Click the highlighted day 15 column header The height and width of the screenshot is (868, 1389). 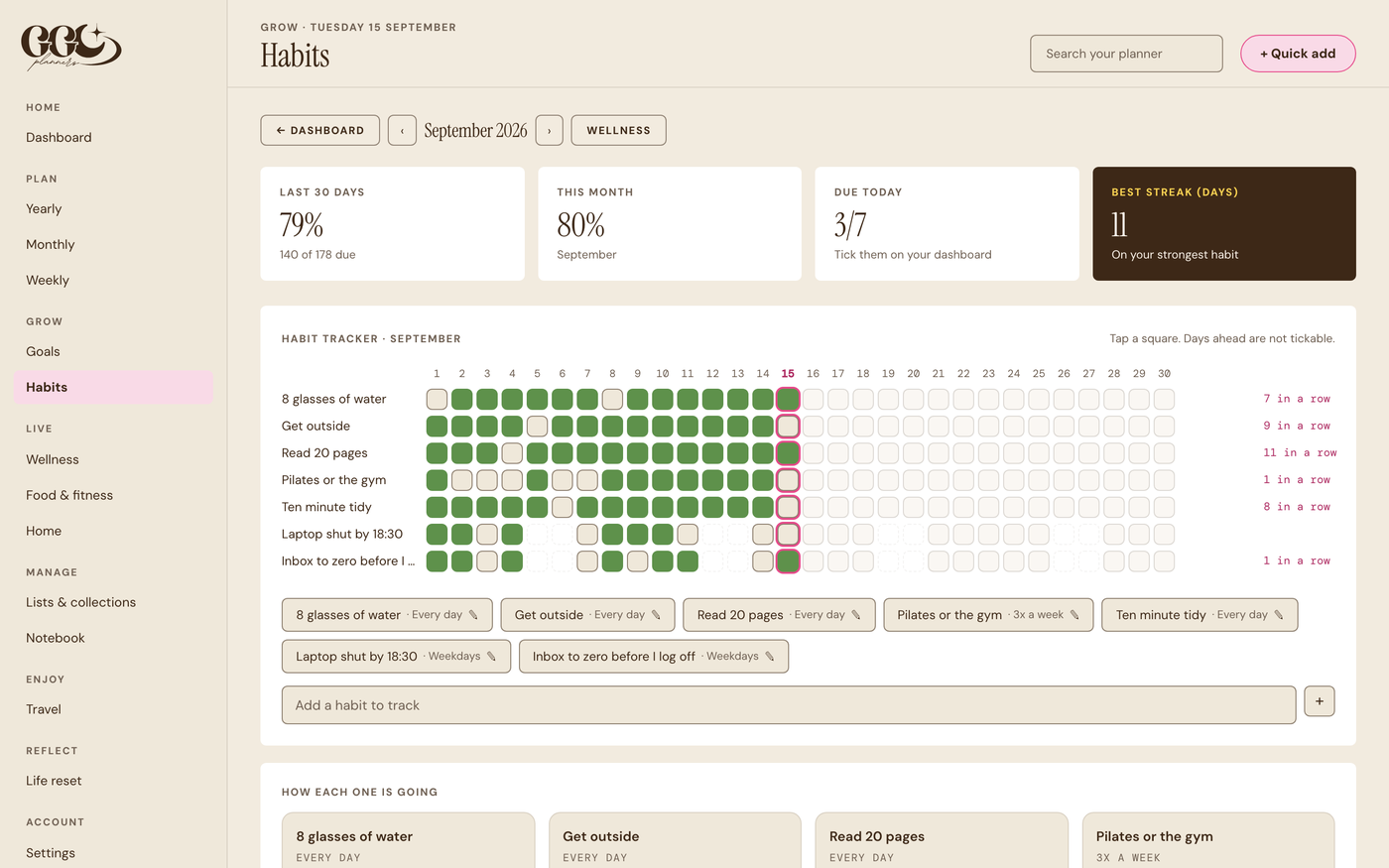pos(788,374)
